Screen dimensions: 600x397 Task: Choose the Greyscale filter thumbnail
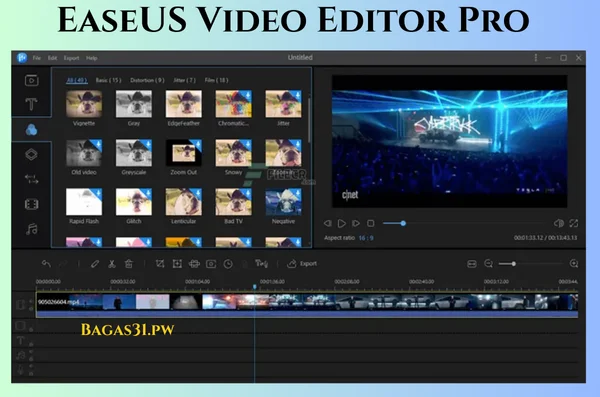point(134,153)
